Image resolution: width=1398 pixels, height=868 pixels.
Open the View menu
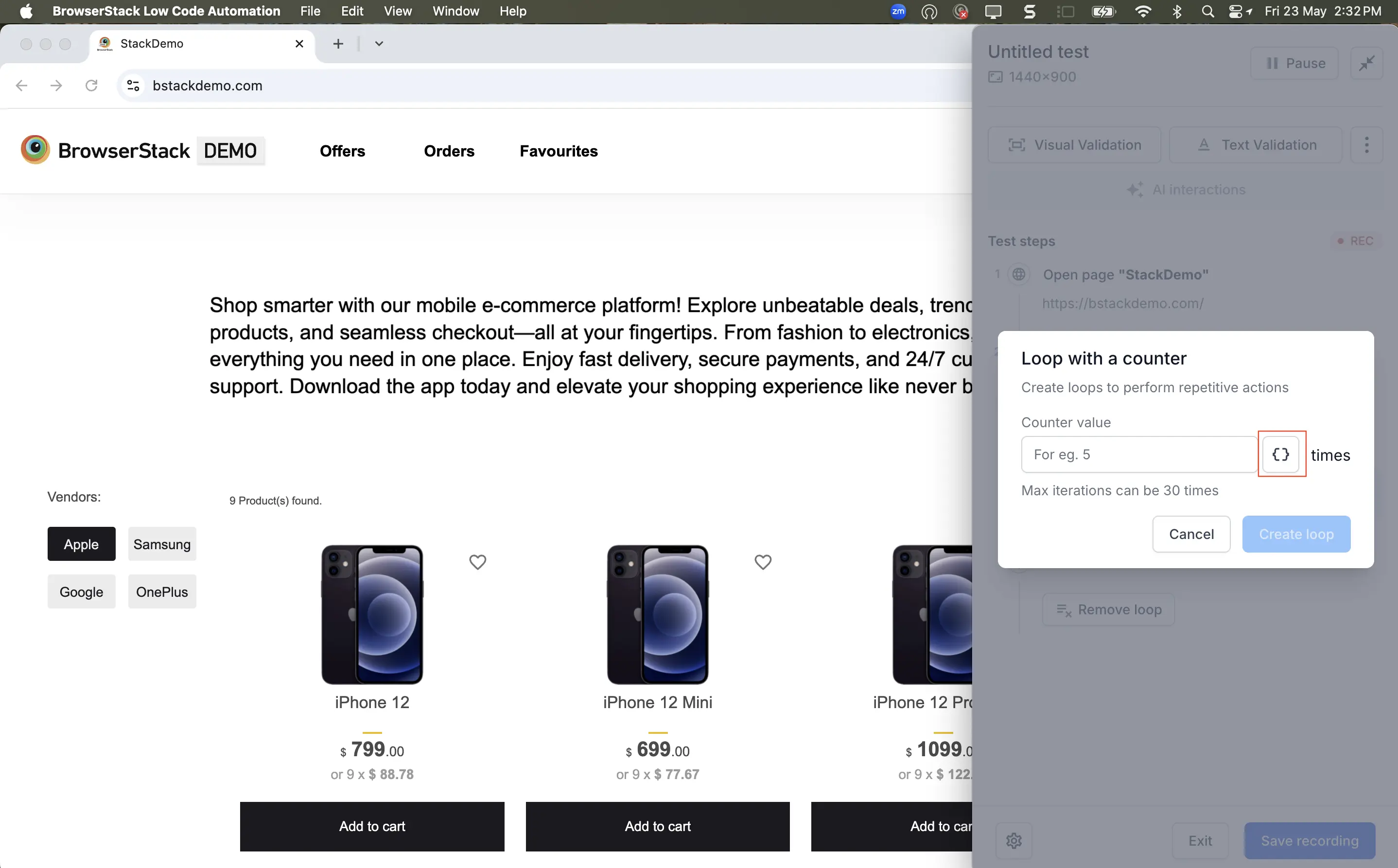click(x=397, y=11)
